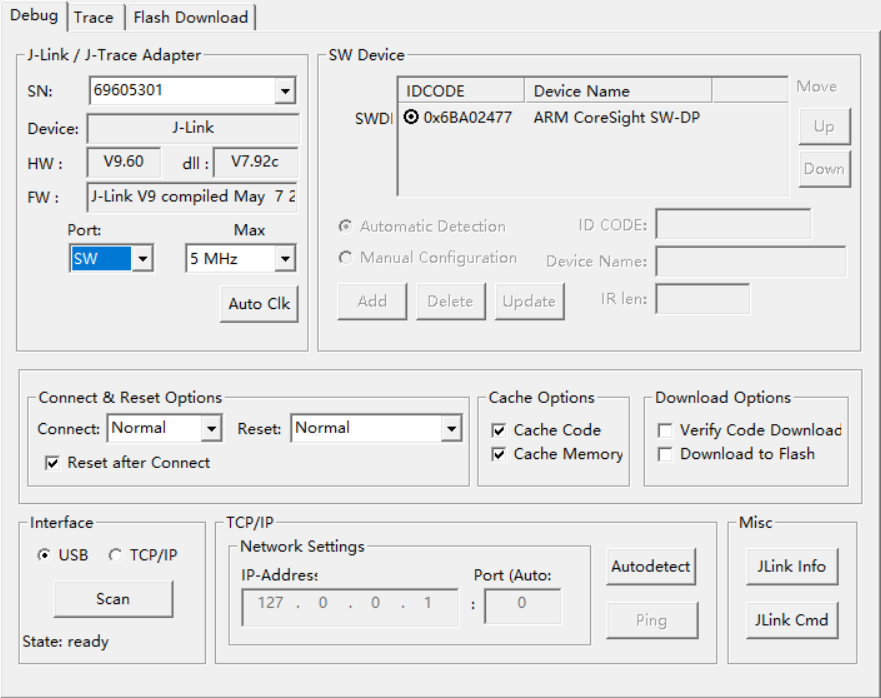
Task: Expand the SN serial number dropdown
Action: pos(285,91)
